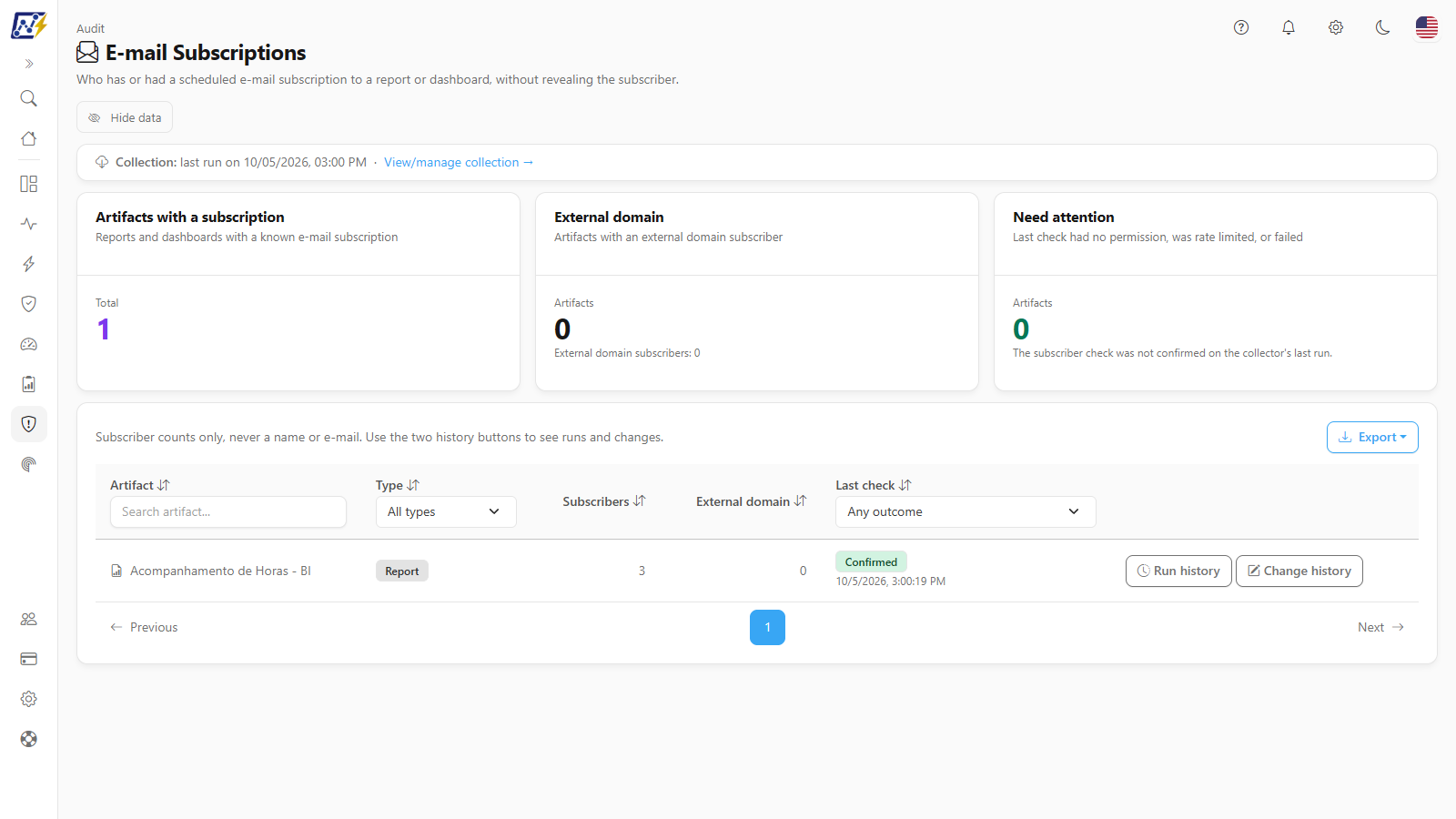Expand the sidebar with the double chevron

[29, 64]
